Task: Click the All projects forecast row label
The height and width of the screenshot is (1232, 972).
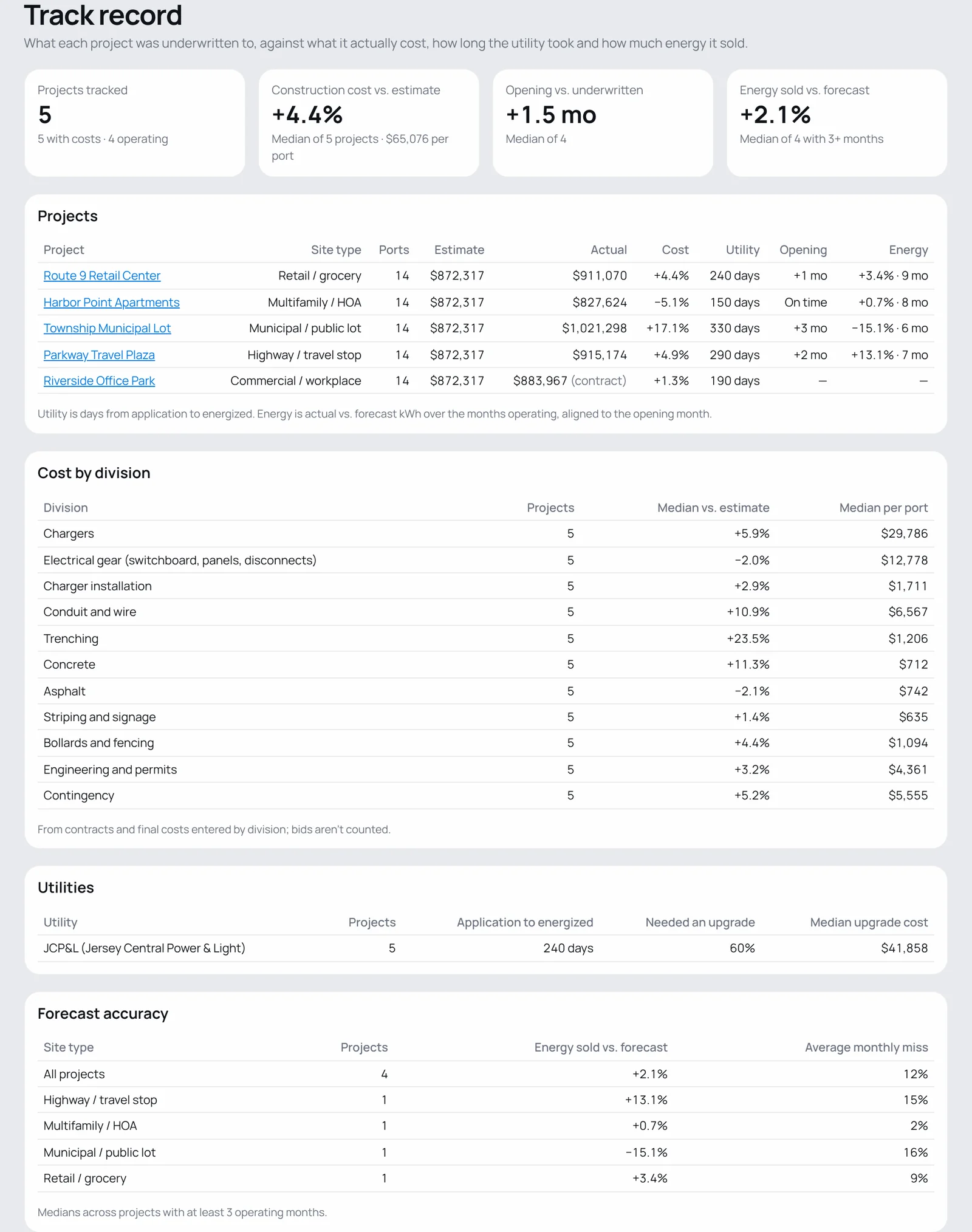Action: [x=74, y=1075]
